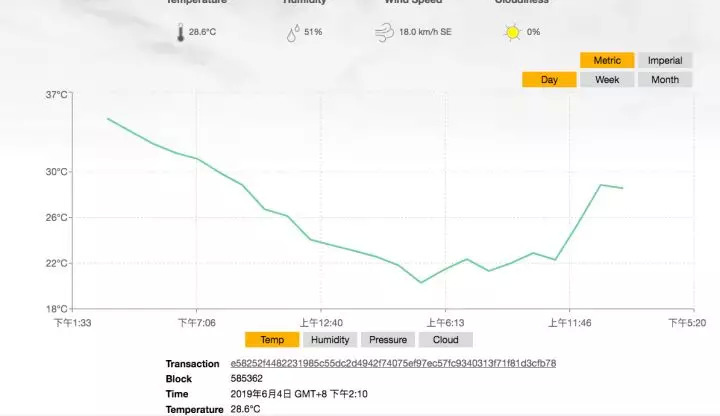The width and height of the screenshot is (720, 416).
Task: Click the 0% cloudiness value
Action: tap(533, 32)
